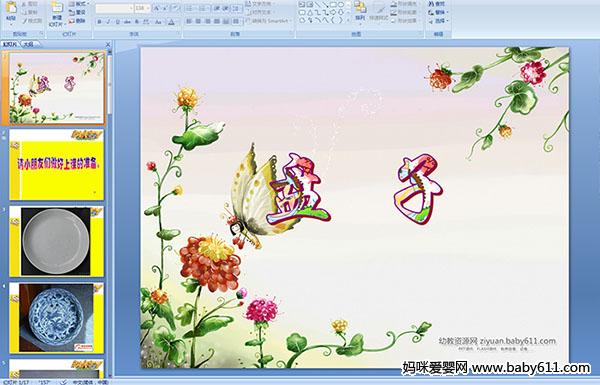Switch to the Outline pane tab

click(28, 45)
